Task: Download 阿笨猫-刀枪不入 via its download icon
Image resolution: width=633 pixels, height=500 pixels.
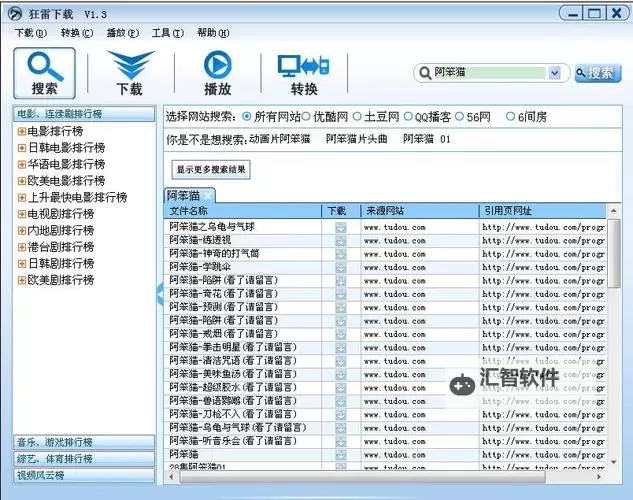Action: (x=341, y=414)
